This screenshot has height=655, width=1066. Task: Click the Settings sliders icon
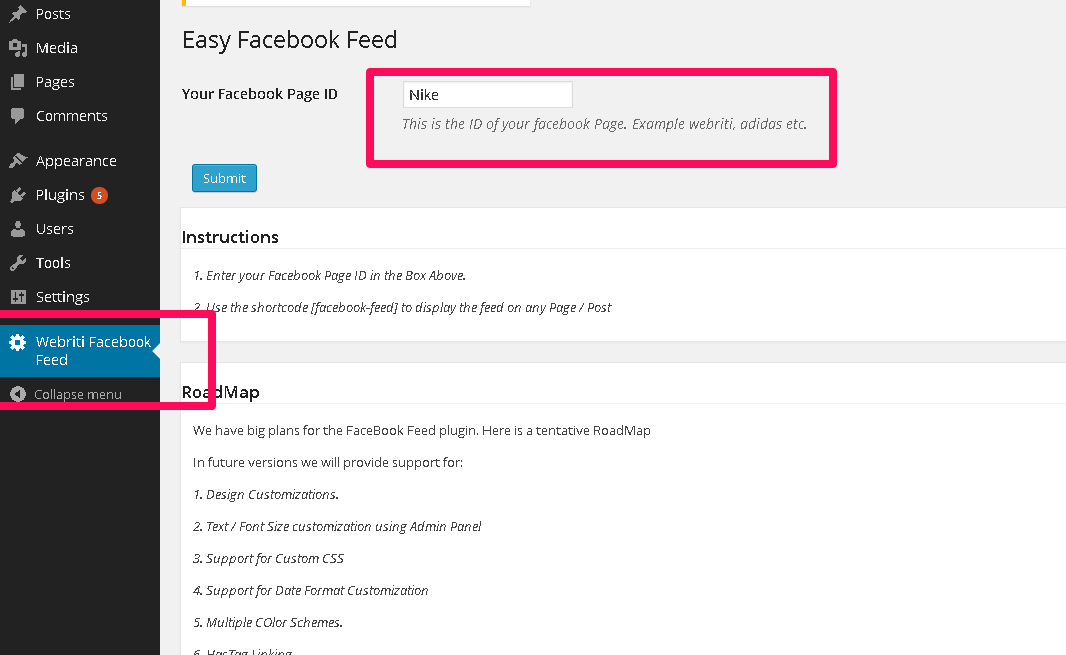click(x=18, y=297)
